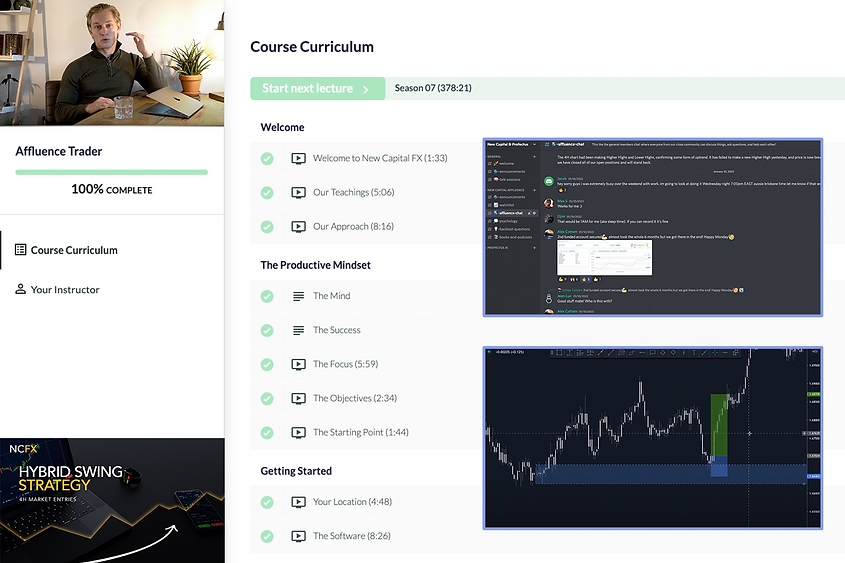Click video icon beside The Focus
Image resolution: width=845 pixels, height=563 pixels.
(x=299, y=364)
